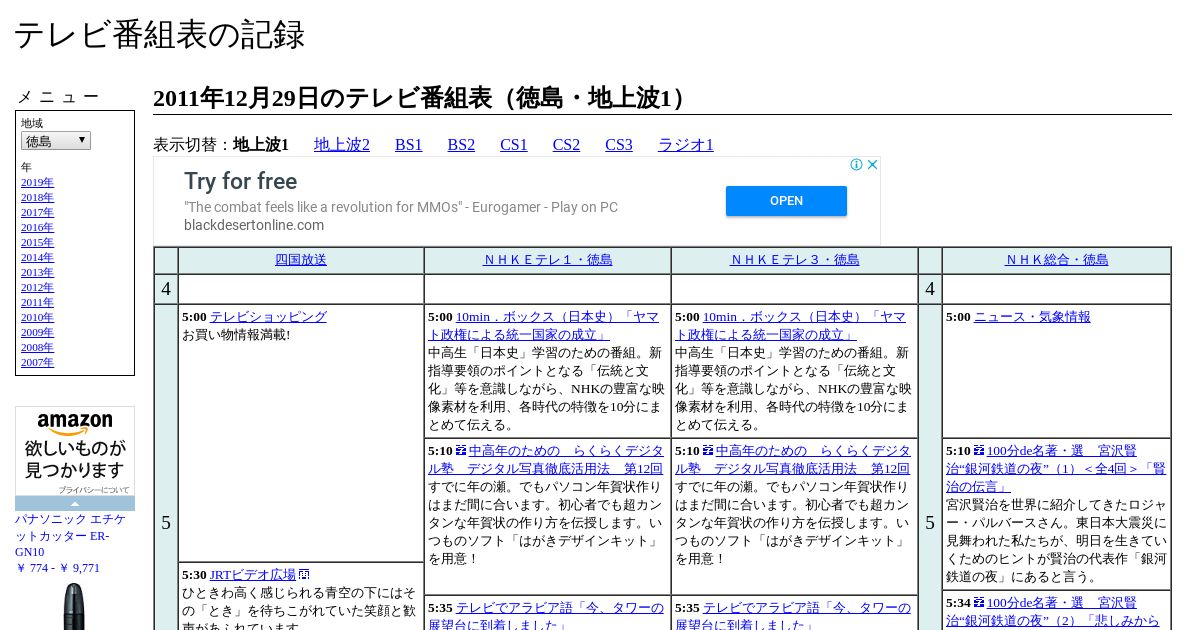Viewport: 1200px width, 630px height.
Task: Open the NHK総合・徳島 channel link
Action: [x=1057, y=260]
